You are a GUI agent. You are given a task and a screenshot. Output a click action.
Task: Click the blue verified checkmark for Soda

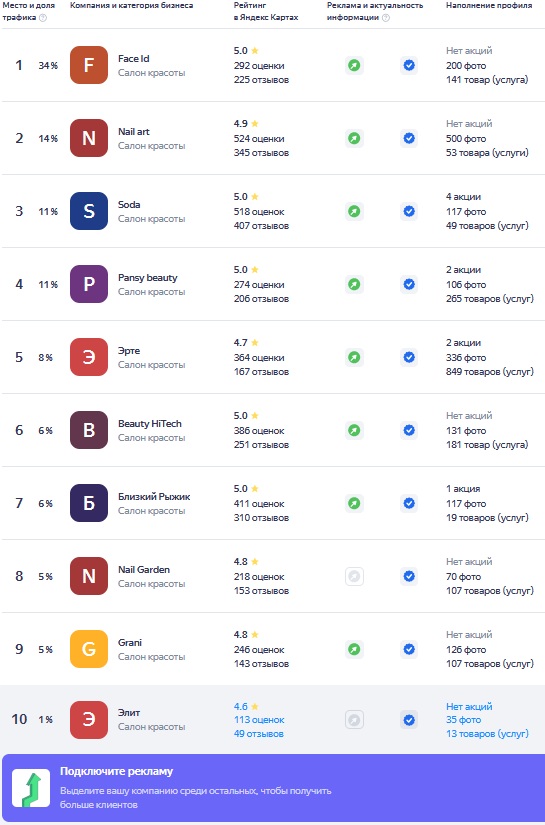click(x=409, y=212)
